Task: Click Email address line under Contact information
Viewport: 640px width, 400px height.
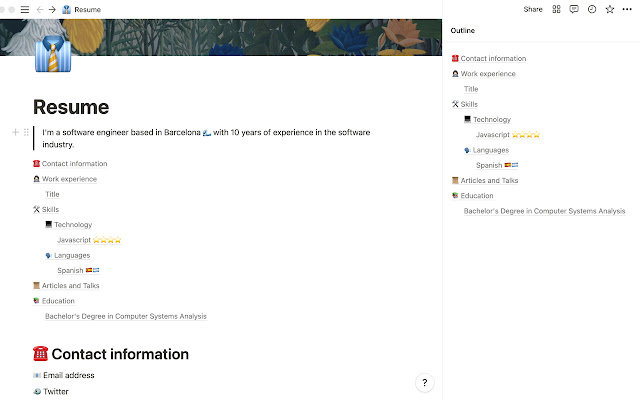Action: [68, 375]
